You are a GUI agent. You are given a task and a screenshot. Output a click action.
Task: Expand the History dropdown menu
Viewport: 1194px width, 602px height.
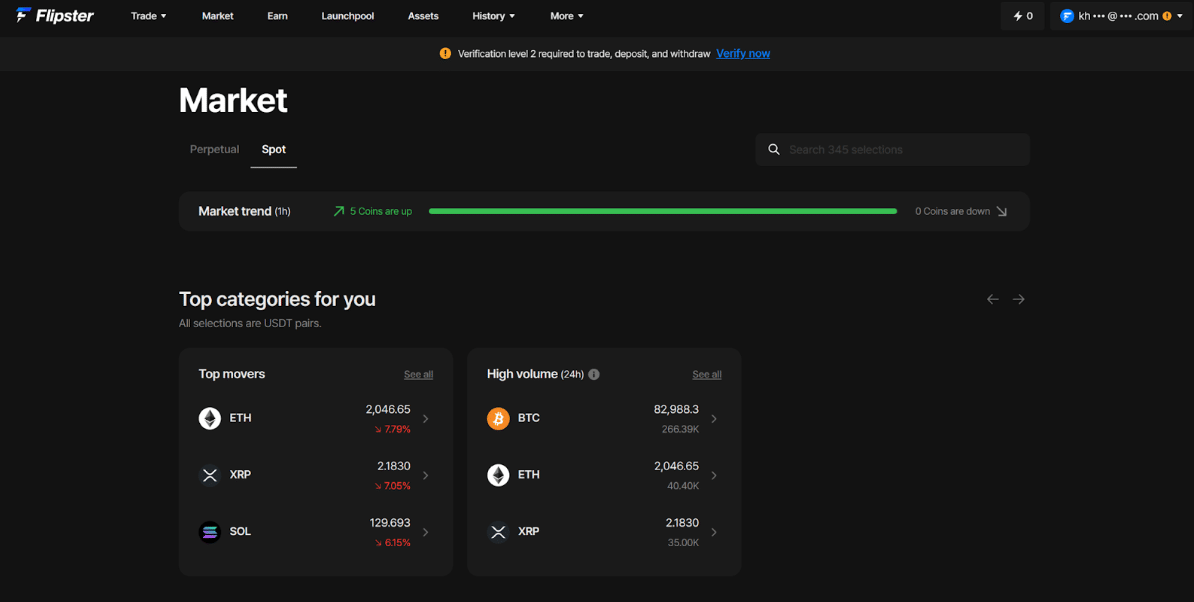pos(493,16)
